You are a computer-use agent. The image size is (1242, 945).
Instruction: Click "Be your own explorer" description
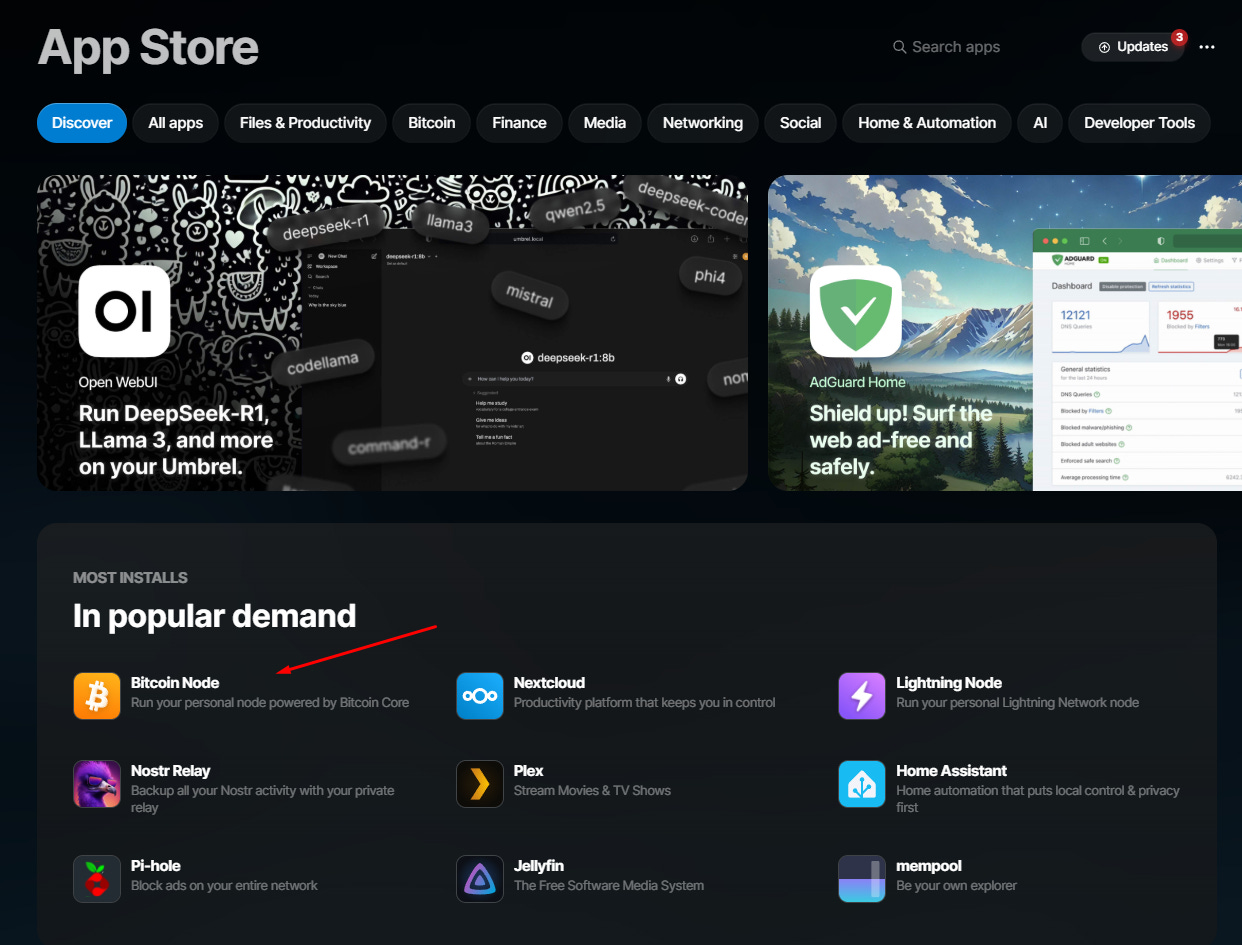pyautogui.click(x=957, y=886)
